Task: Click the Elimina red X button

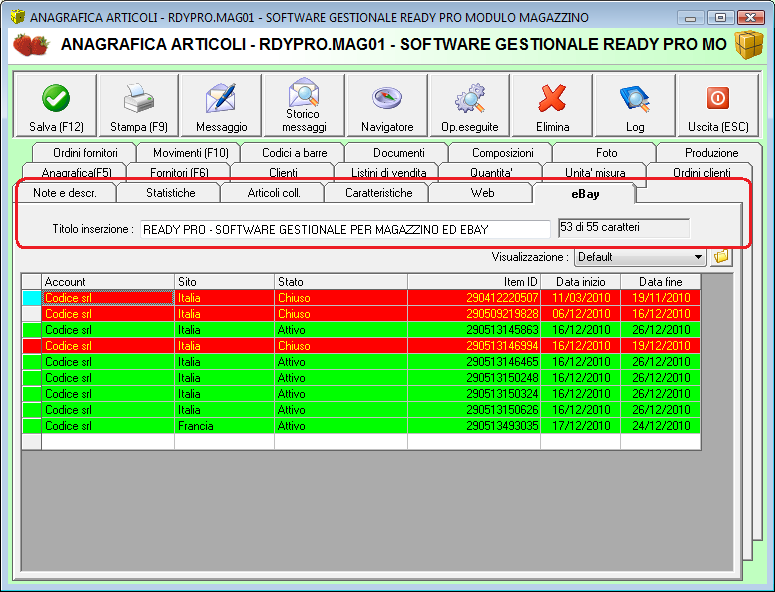Action: point(552,105)
